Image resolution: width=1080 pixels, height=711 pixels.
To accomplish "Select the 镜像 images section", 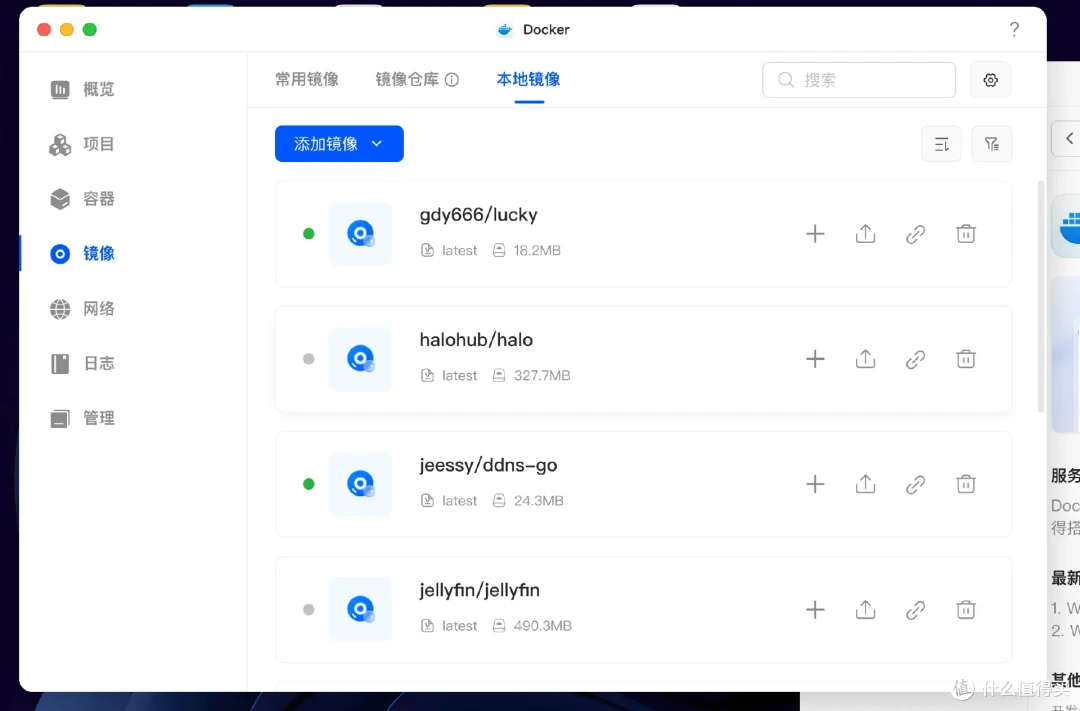I will point(82,254).
